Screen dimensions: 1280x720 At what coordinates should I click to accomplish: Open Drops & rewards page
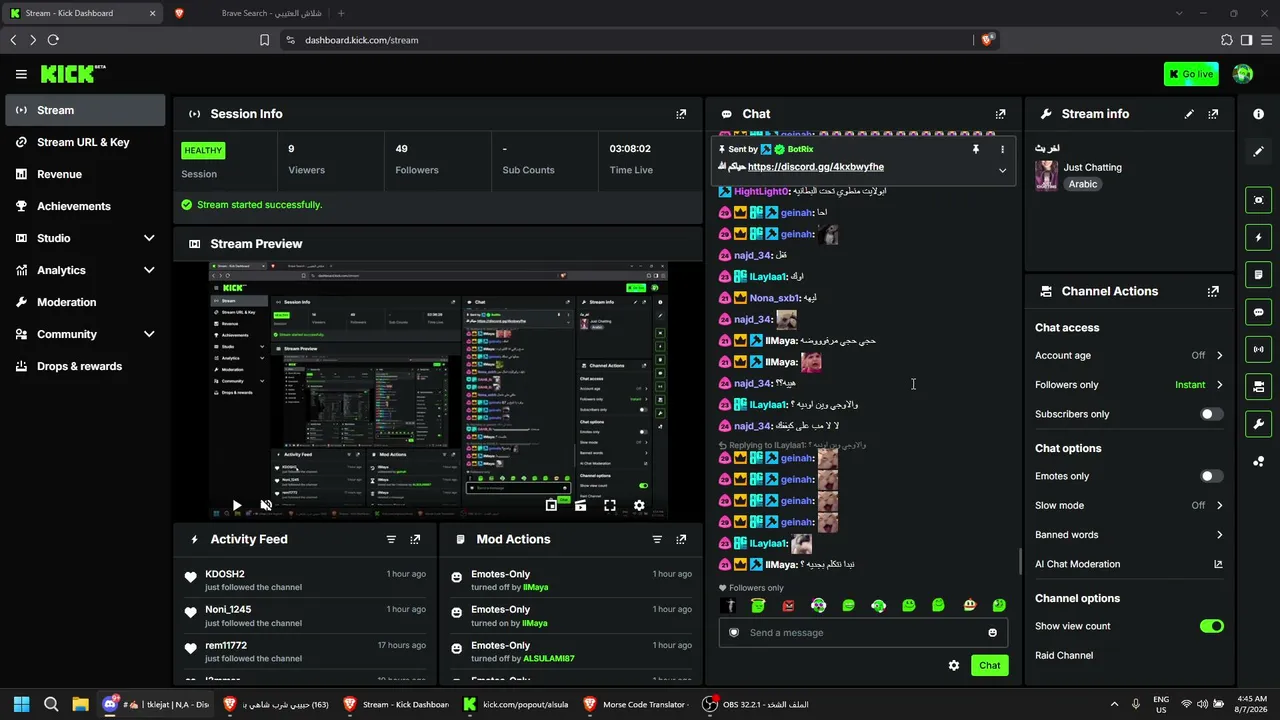(x=85, y=366)
